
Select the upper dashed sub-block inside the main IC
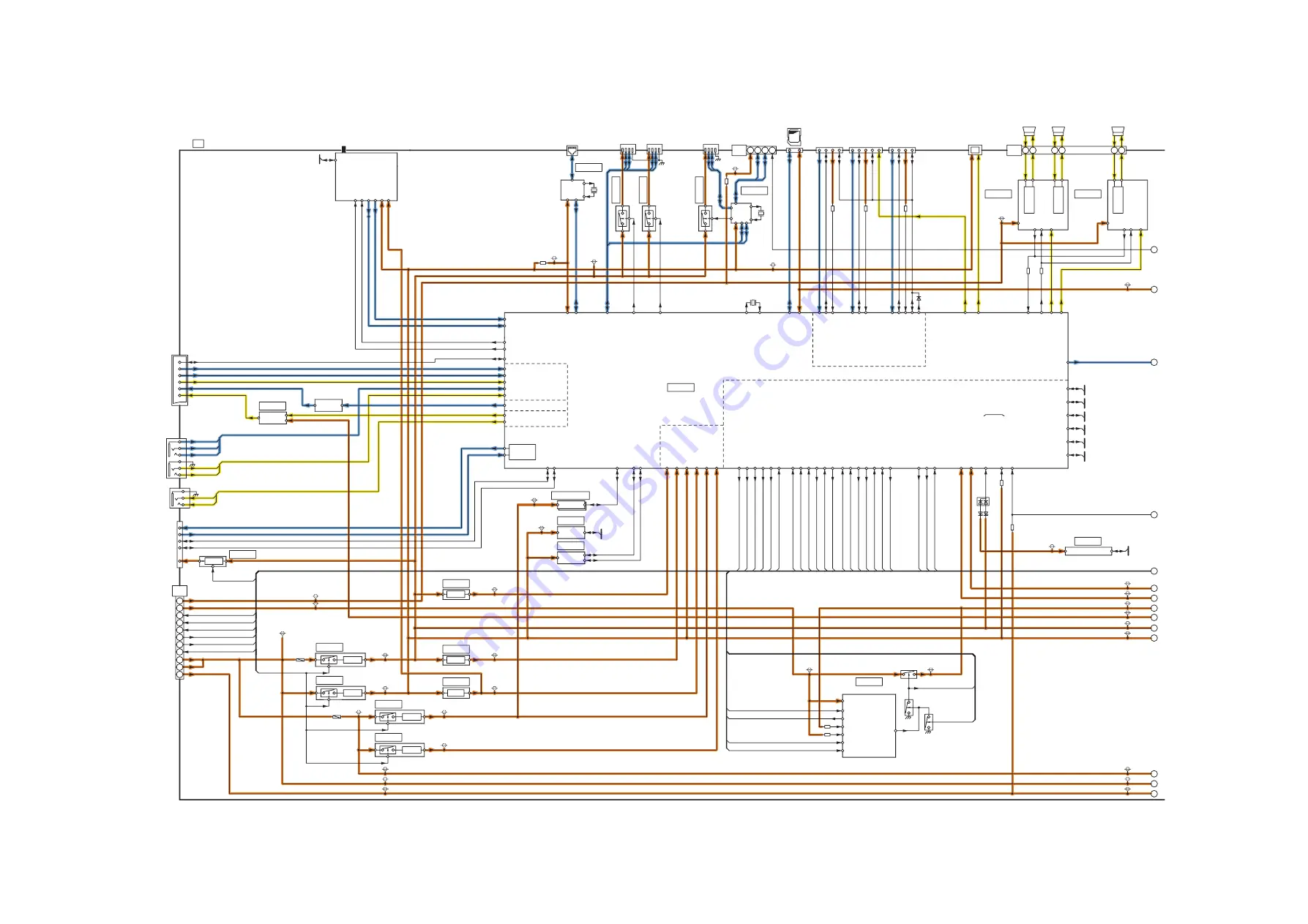pyautogui.click(x=869, y=339)
